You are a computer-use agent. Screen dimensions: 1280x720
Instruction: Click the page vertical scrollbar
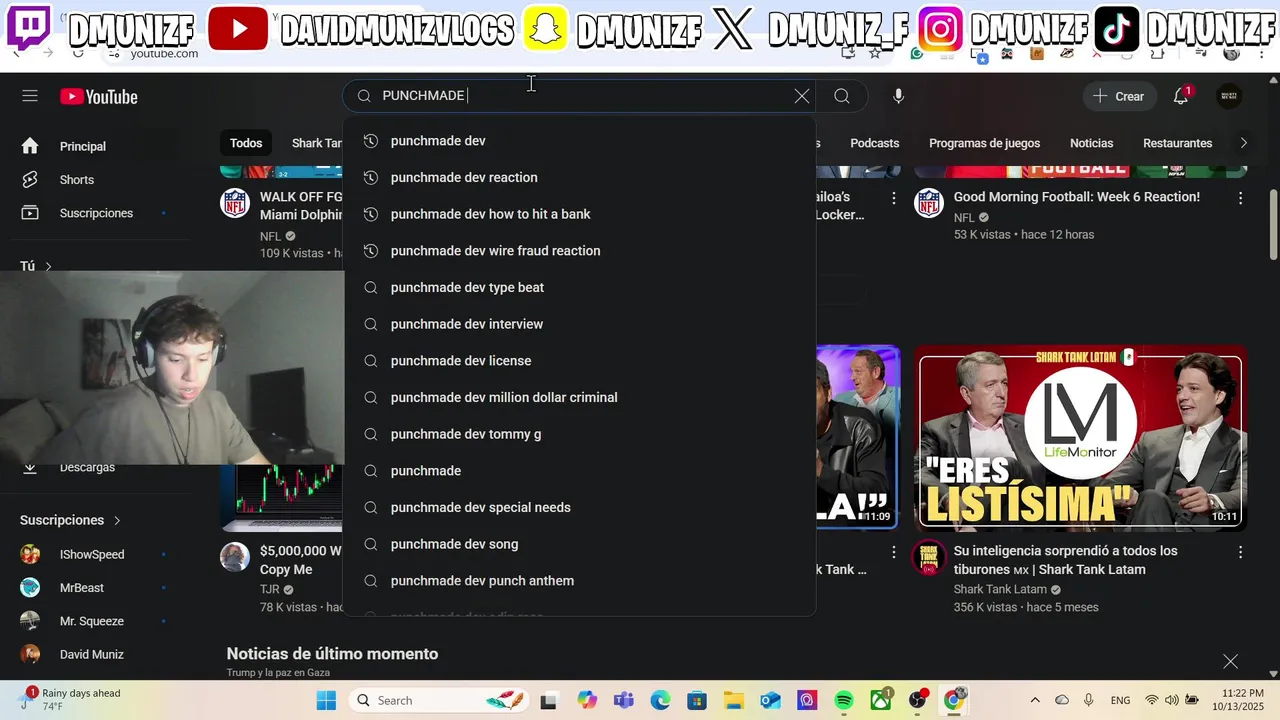tap(1273, 225)
